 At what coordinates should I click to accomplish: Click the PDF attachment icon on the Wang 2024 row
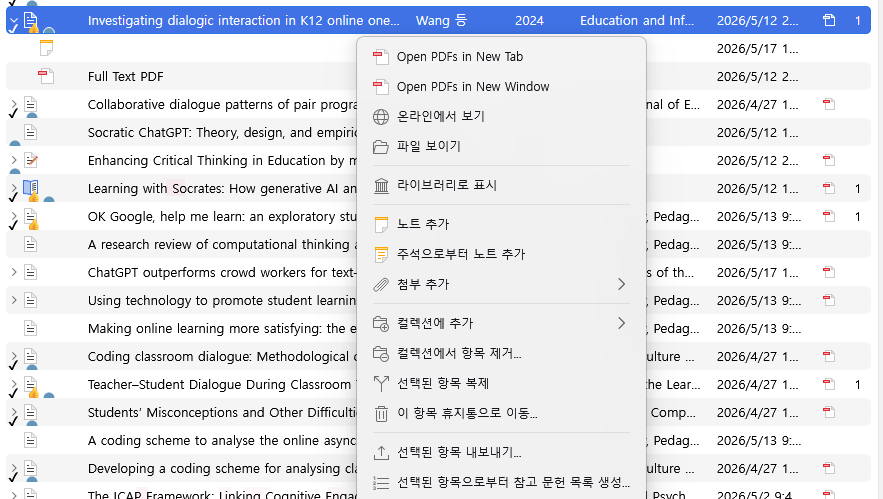(829, 21)
